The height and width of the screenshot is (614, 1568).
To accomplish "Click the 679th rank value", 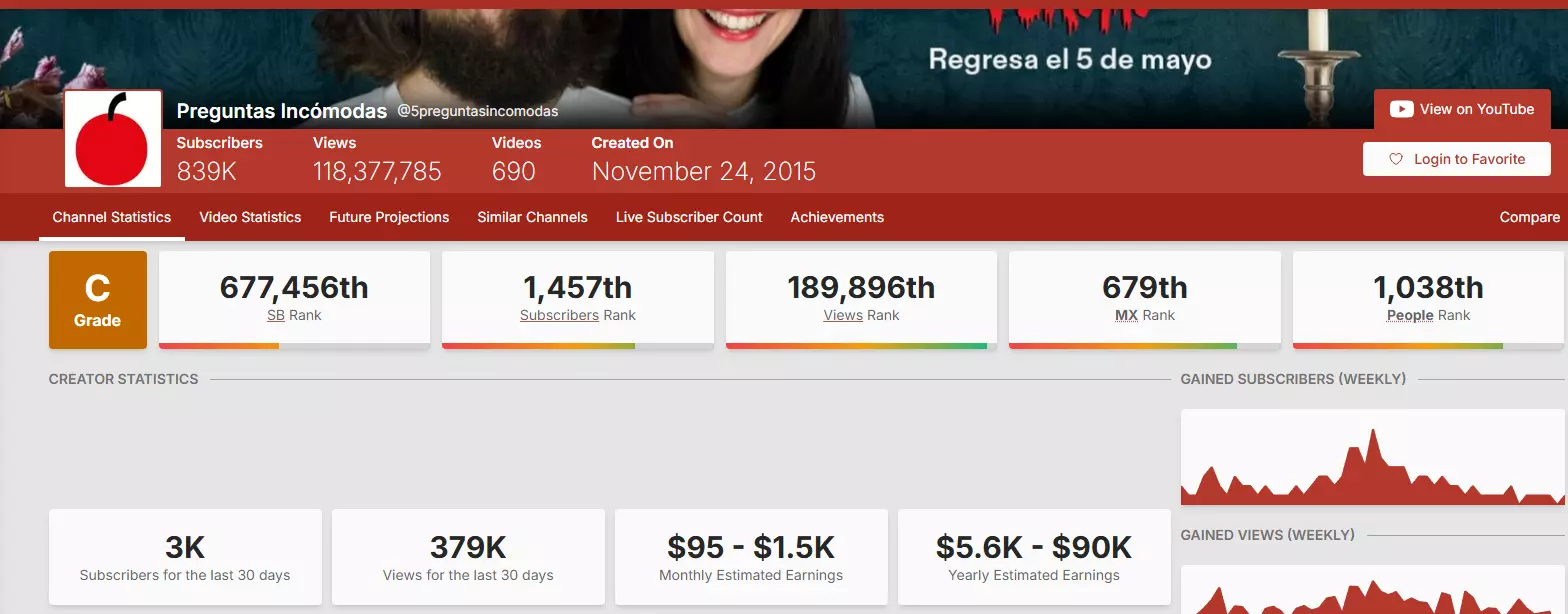I will pos(1145,288).
